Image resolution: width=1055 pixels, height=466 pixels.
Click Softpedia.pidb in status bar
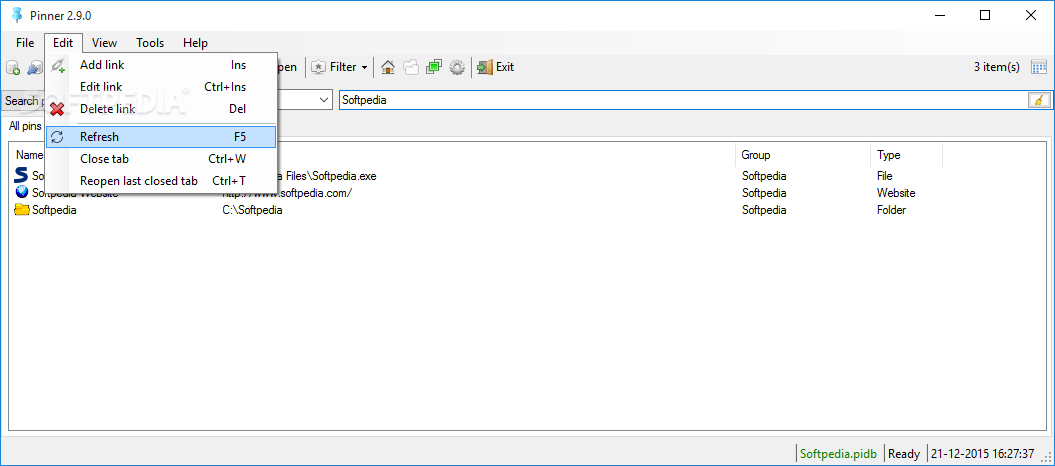840,454
